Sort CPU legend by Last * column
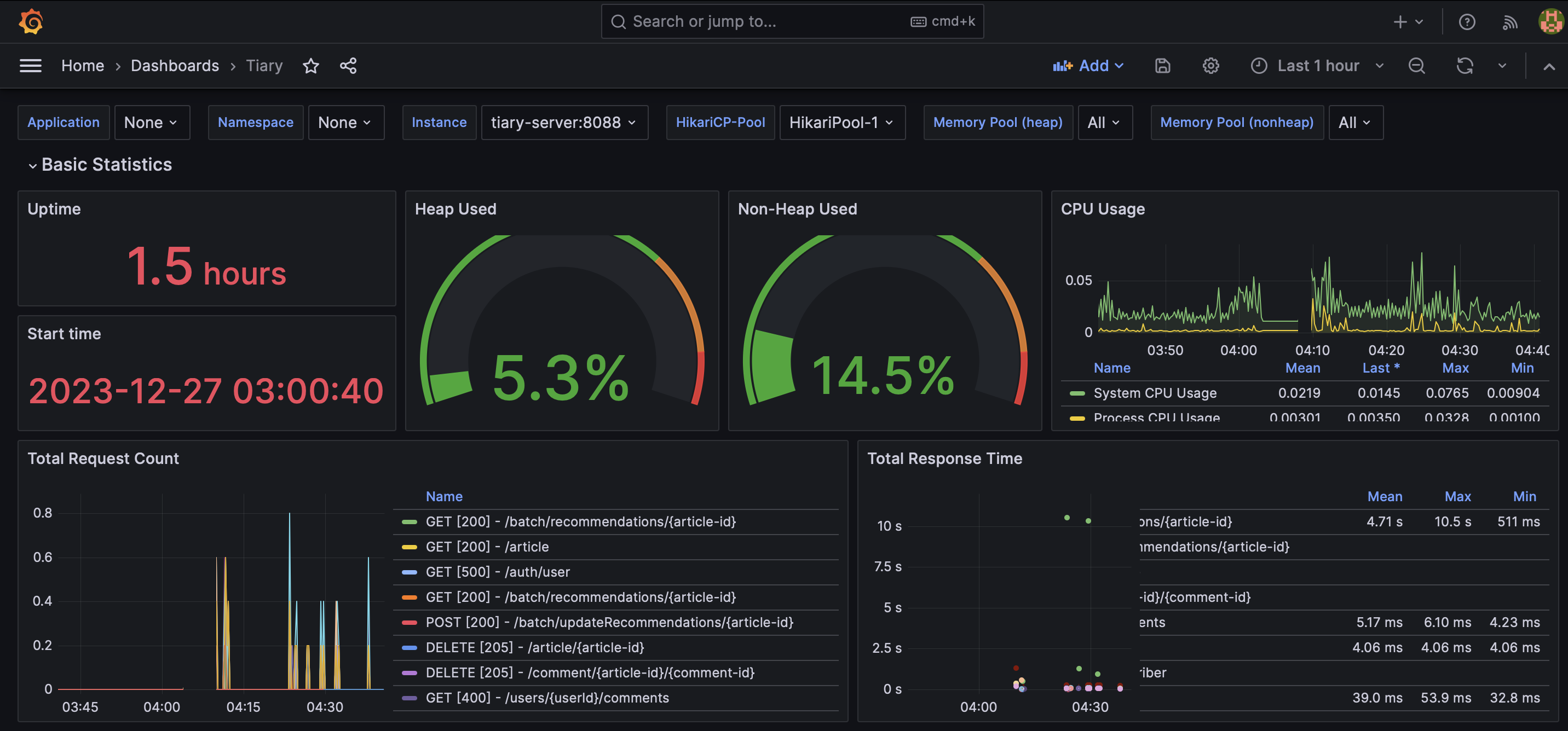This screenshot has height=731, width=1568. [x=1381, y=368]
